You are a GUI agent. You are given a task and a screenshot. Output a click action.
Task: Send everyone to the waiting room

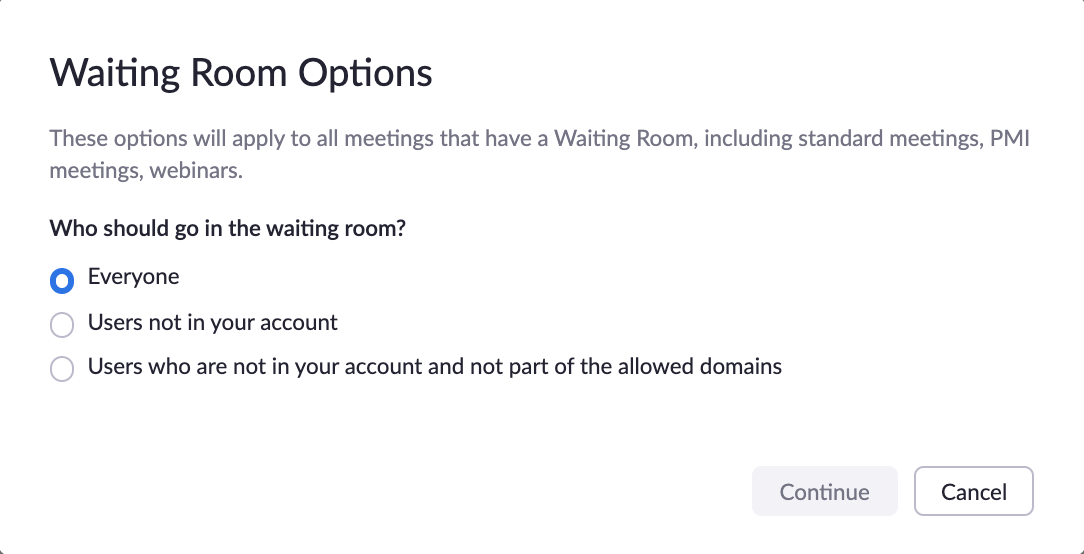coord(62,282)
